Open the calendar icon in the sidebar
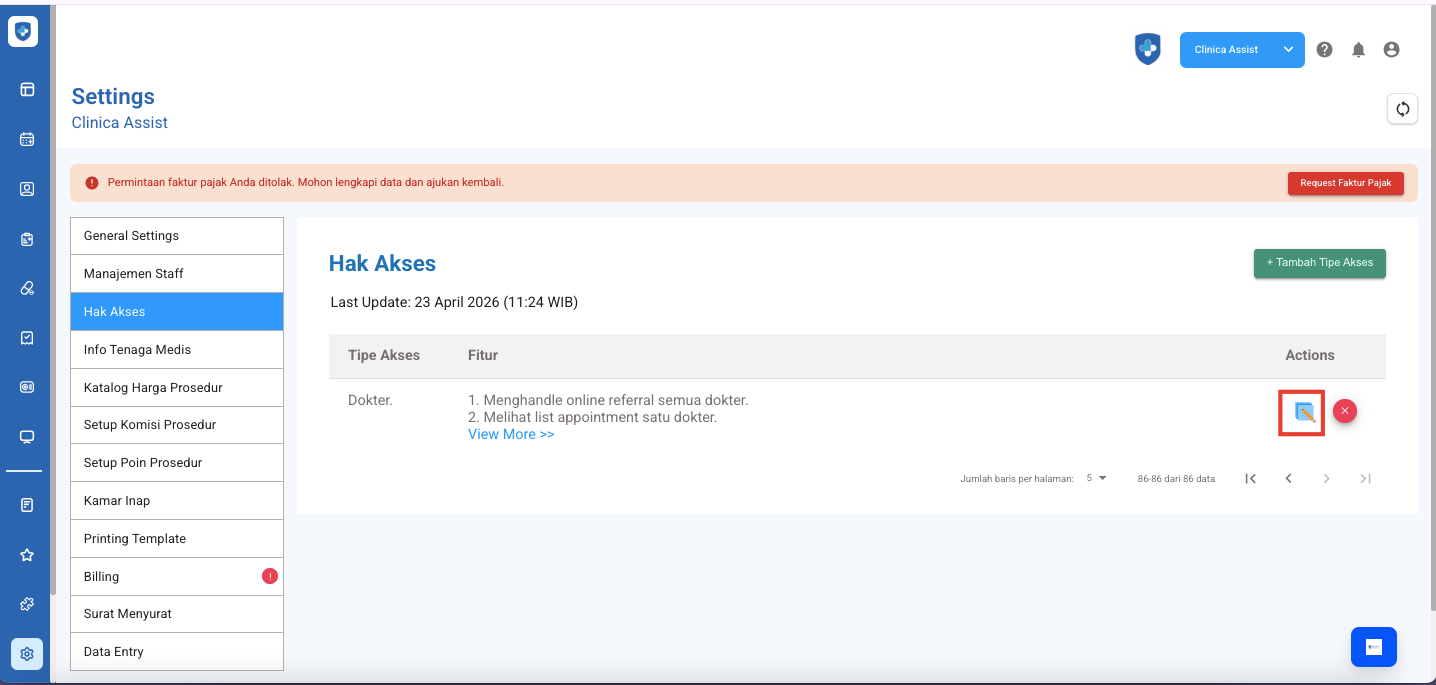 (27, 140)
